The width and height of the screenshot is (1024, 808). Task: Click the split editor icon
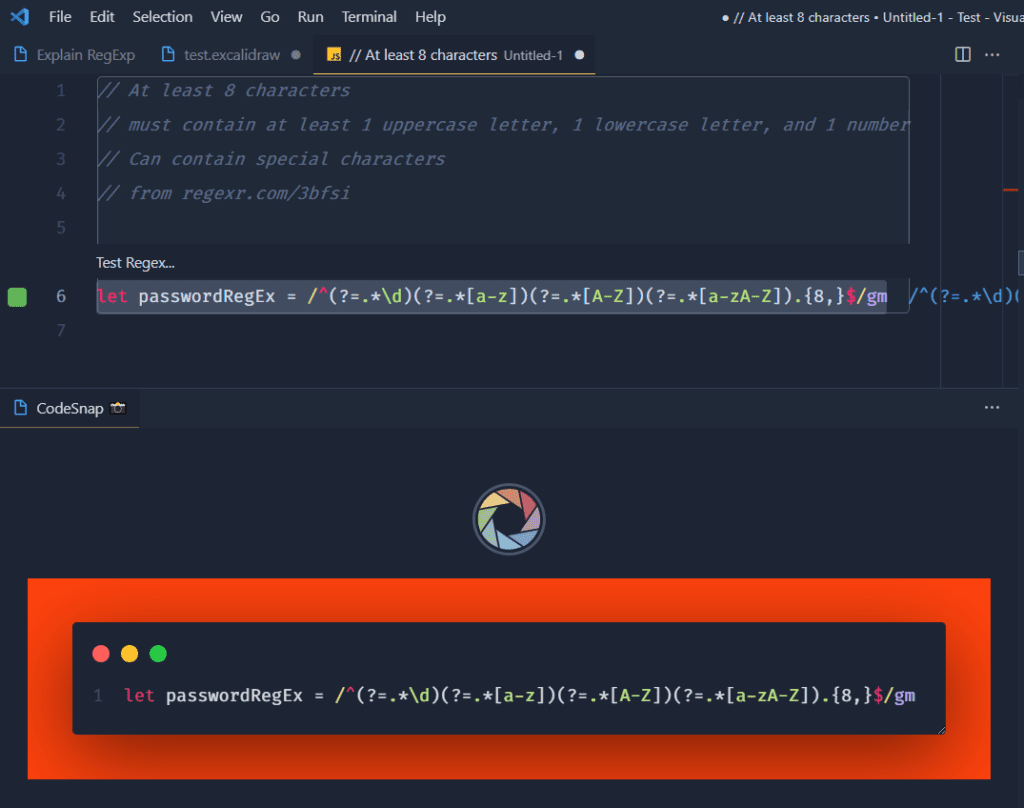pyautogui.click(x=962, y=55)
